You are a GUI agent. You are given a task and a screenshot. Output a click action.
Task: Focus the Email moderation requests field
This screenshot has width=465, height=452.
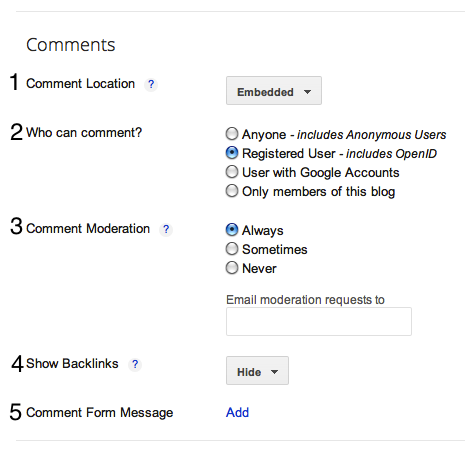tap(319, 322)
